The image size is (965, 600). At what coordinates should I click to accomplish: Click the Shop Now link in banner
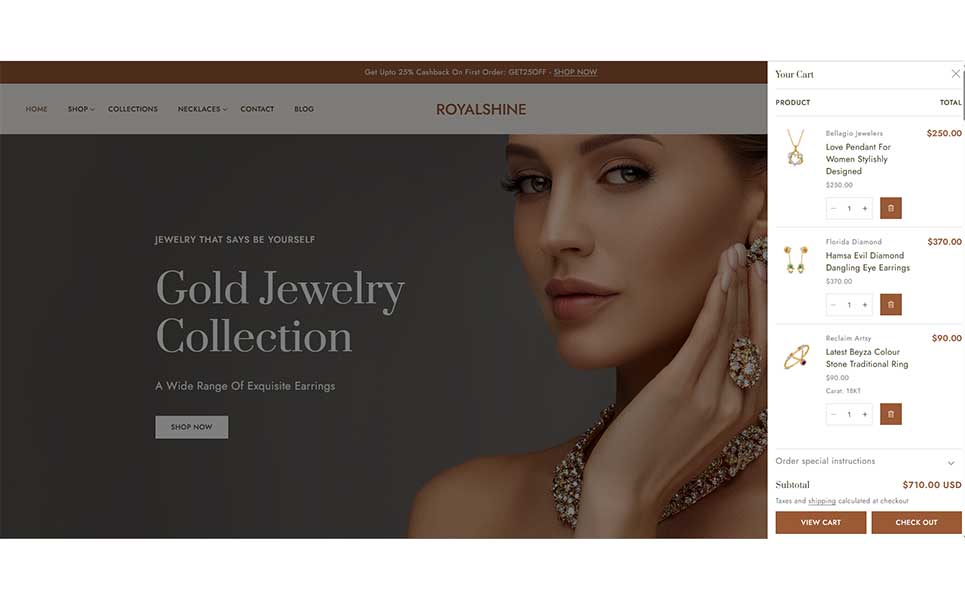tap(575, 72)
